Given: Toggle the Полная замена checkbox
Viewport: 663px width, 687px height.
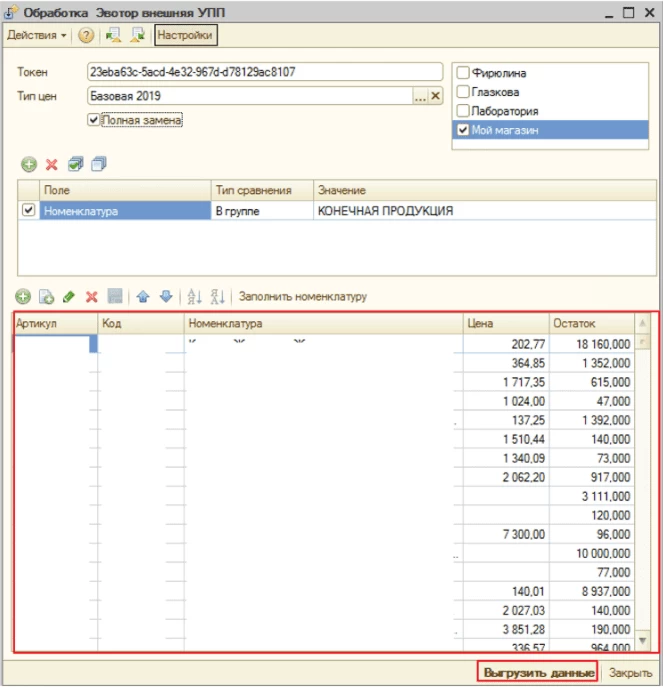Looking at the screenshot, I should coord(95,120).
